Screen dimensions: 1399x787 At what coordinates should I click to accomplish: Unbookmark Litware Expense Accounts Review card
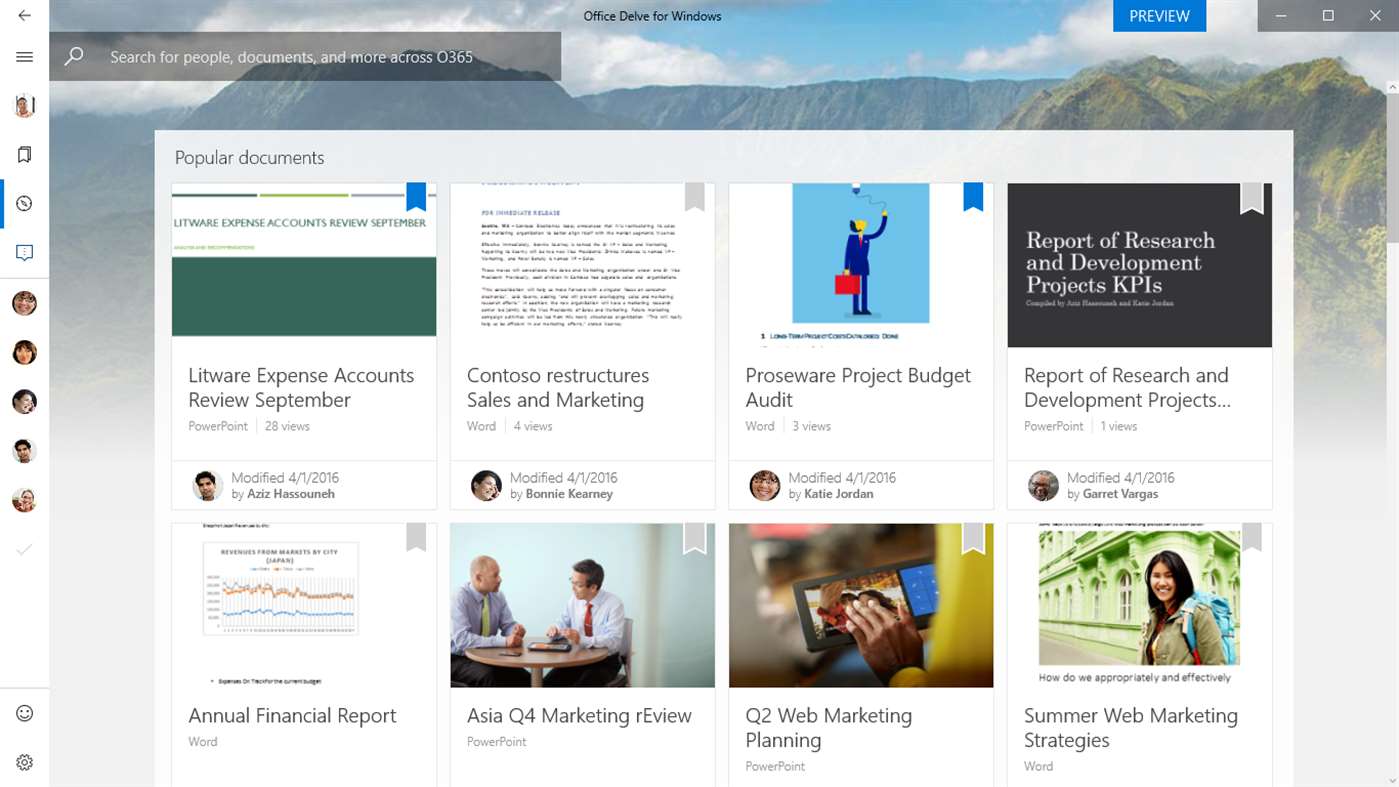coord(416,197)
